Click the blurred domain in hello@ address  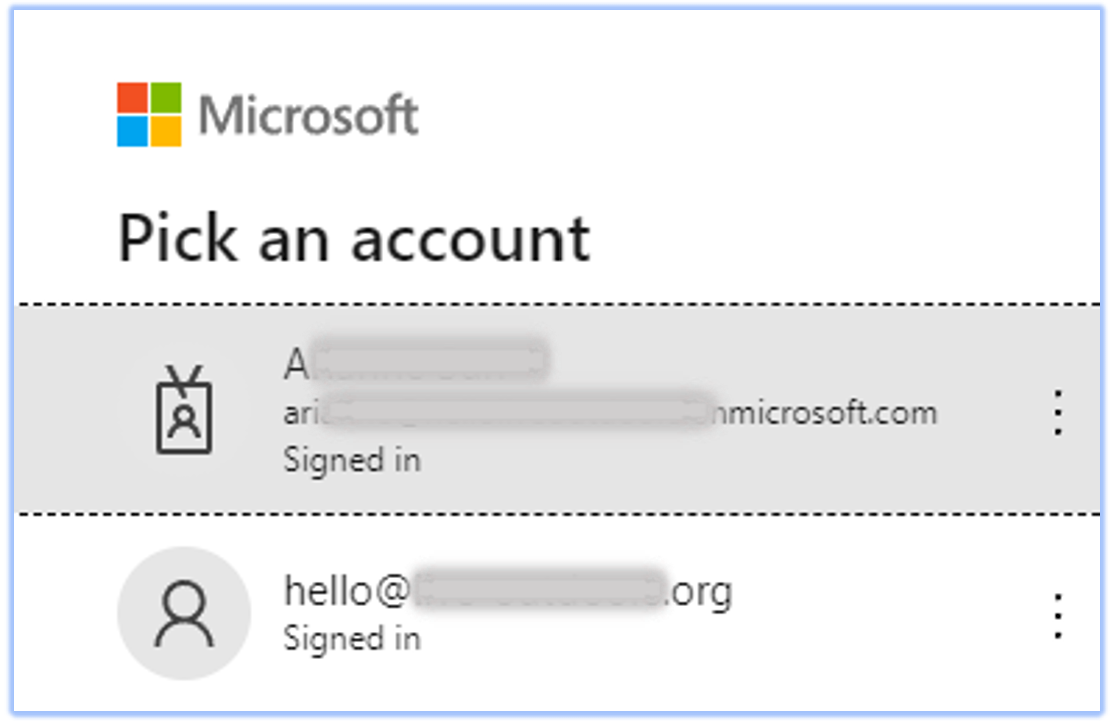pyautogui.click(x=538, y=591)
